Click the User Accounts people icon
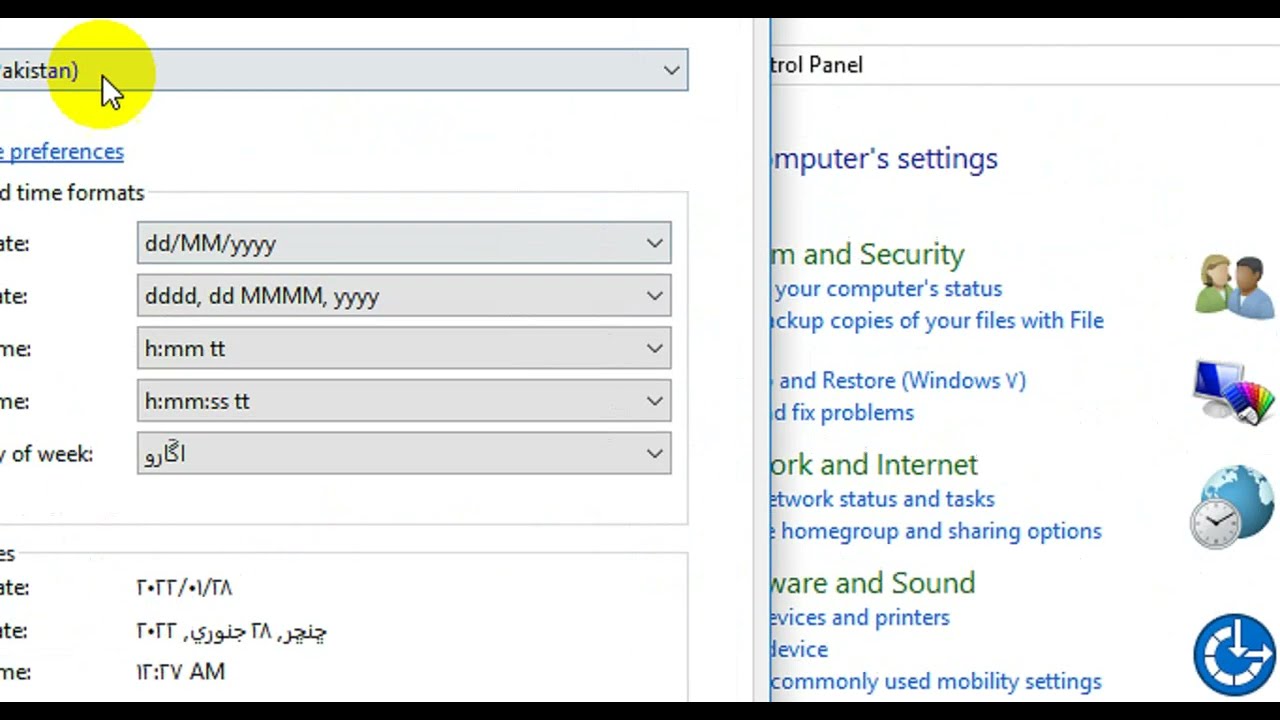Image resolution: width=1280 pixels, height=720 pixels. tap(1236, 286)
